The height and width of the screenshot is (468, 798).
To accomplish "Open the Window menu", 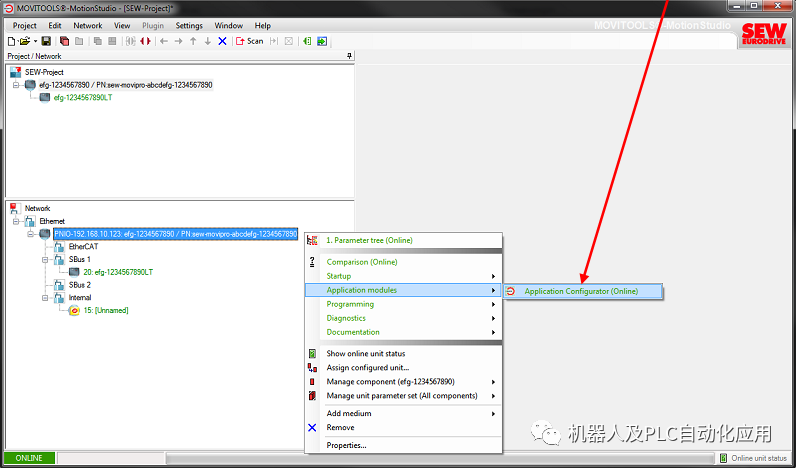I will point(229,25).
